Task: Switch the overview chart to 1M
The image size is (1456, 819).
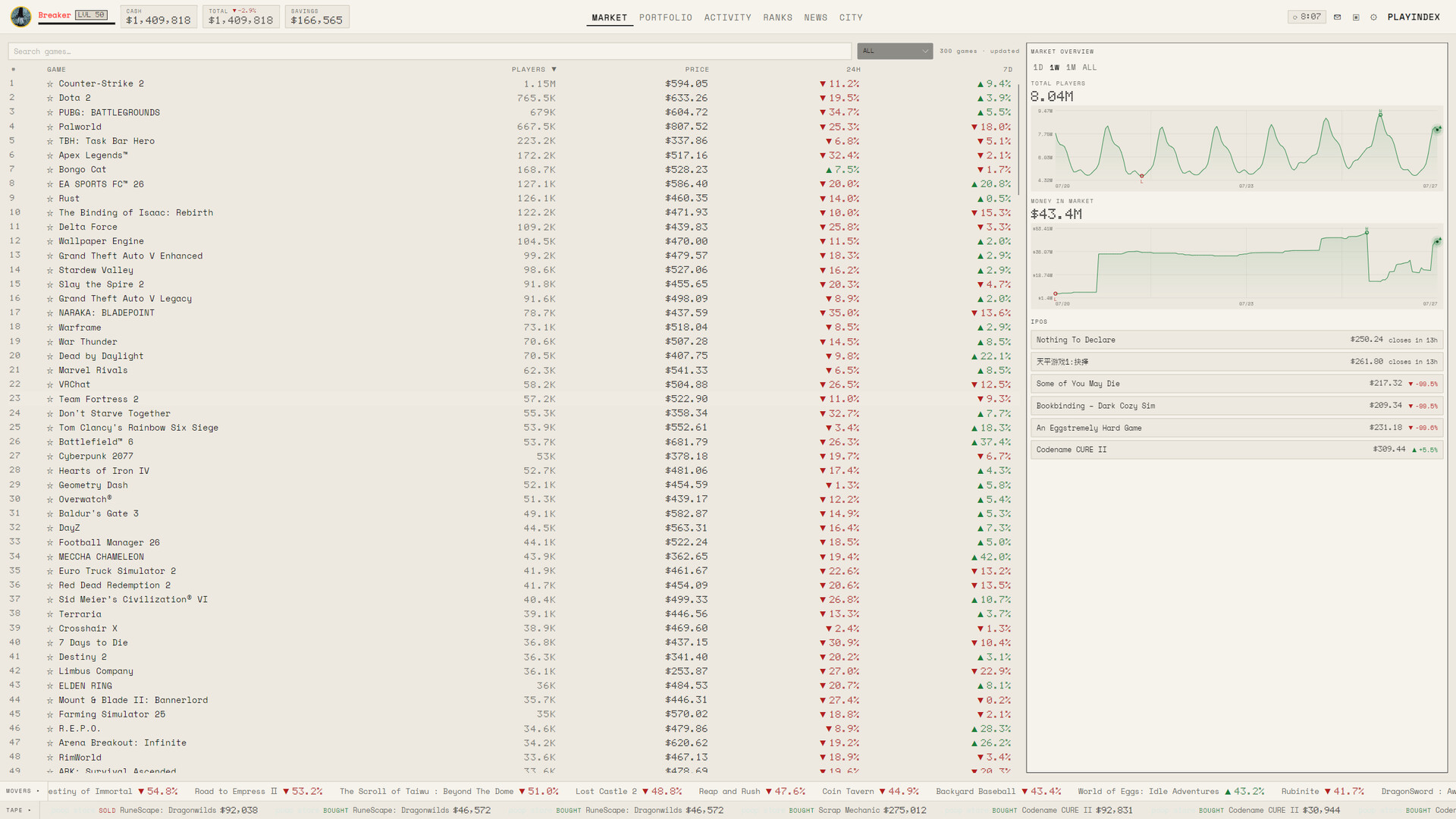Action: pos(1071,67)
